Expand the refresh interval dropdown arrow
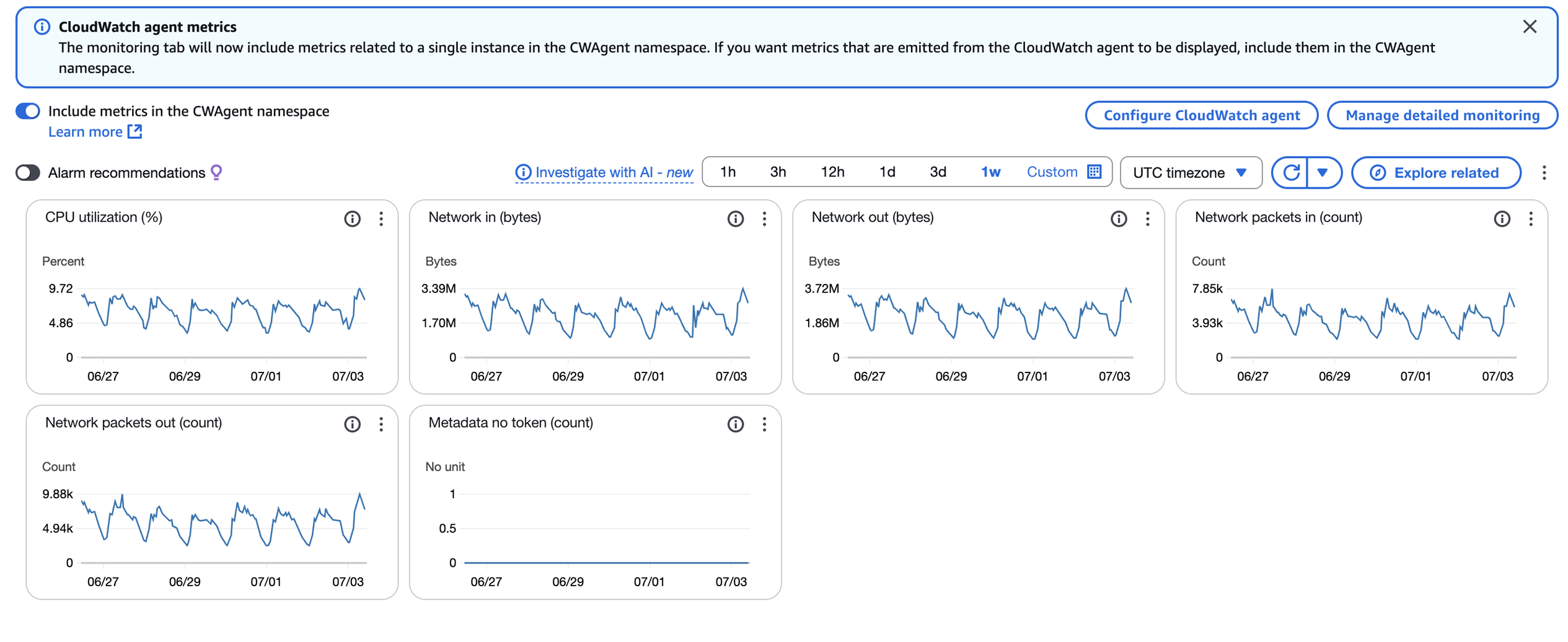1568x642 pixels. (x=1323, y=173)
